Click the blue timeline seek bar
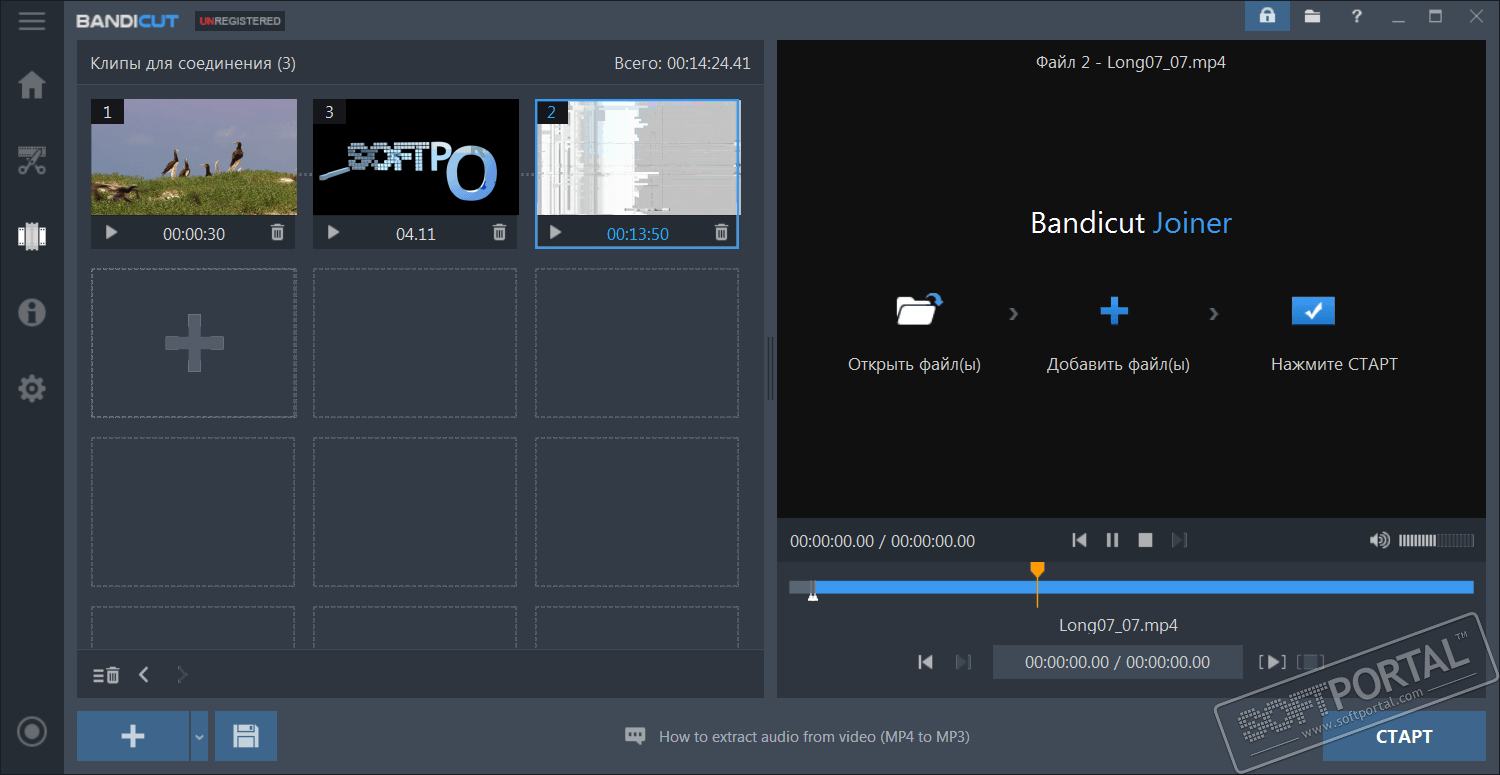Image resolution: width=1500 pixels, height=775 pixels. (x=1143, y=587)
